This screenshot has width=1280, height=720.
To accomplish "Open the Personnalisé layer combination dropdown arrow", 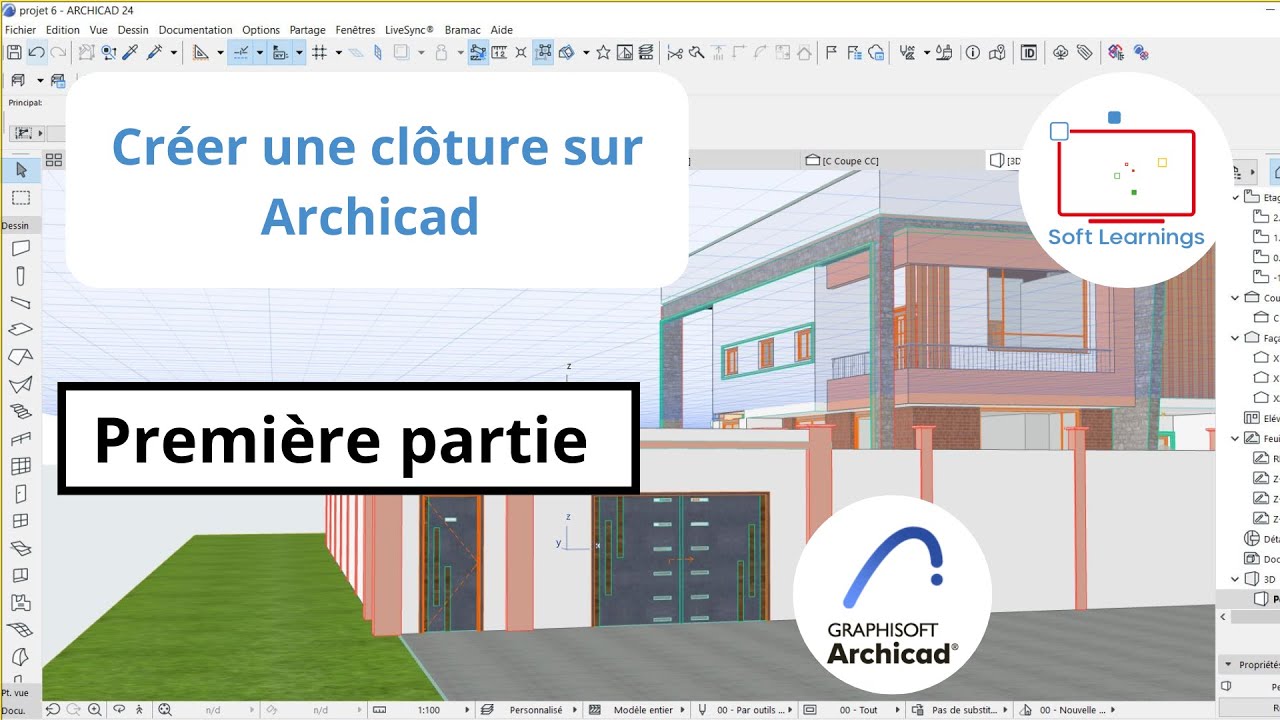I will 575,709.
